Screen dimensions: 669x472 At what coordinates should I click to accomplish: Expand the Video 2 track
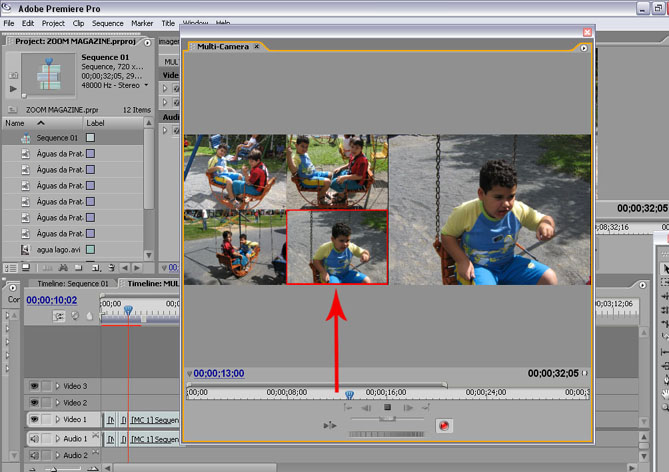point(57,403)
